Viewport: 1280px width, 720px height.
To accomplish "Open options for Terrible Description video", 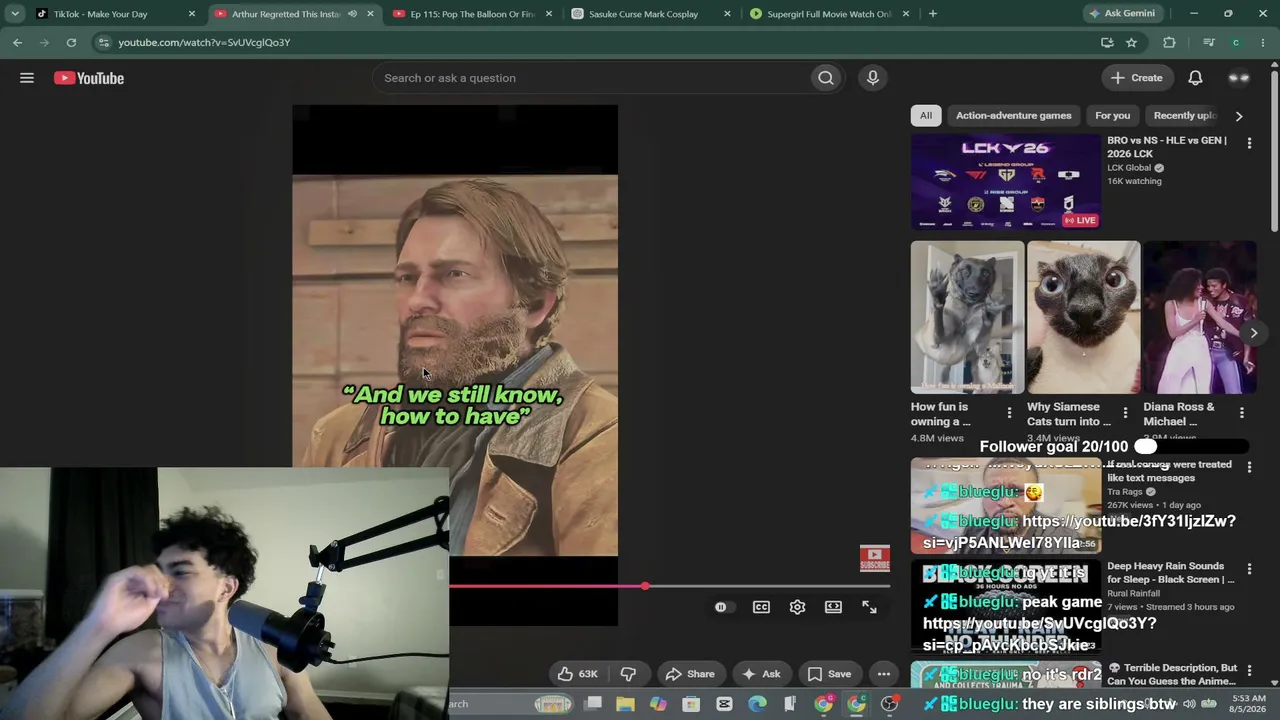I will pos(1249,671).
